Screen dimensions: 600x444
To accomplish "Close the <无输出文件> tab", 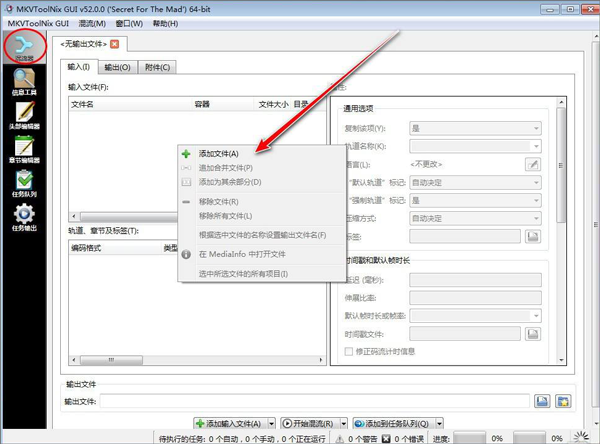I will (x=114, y=44).
